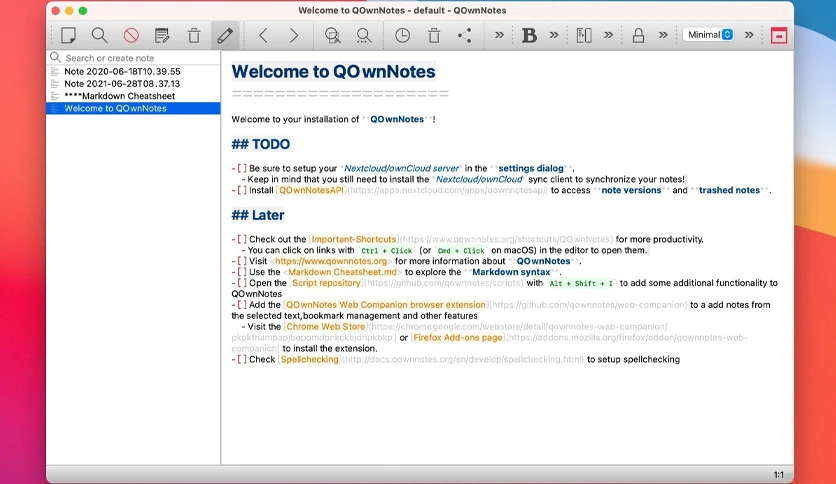The height and width of the screenshot is (484, 836).
Task: Select Note 2021-06-28T08.37.13
Action: tap(133, 84)
